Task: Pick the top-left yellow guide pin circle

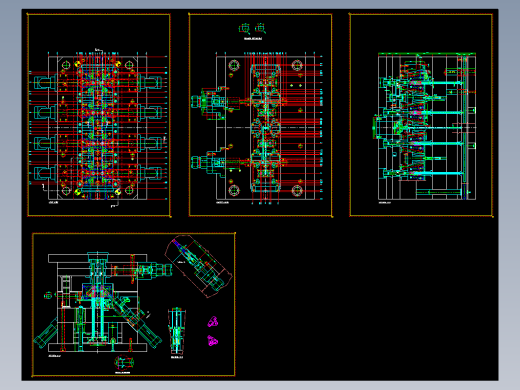Action: [x=78, y=64]
